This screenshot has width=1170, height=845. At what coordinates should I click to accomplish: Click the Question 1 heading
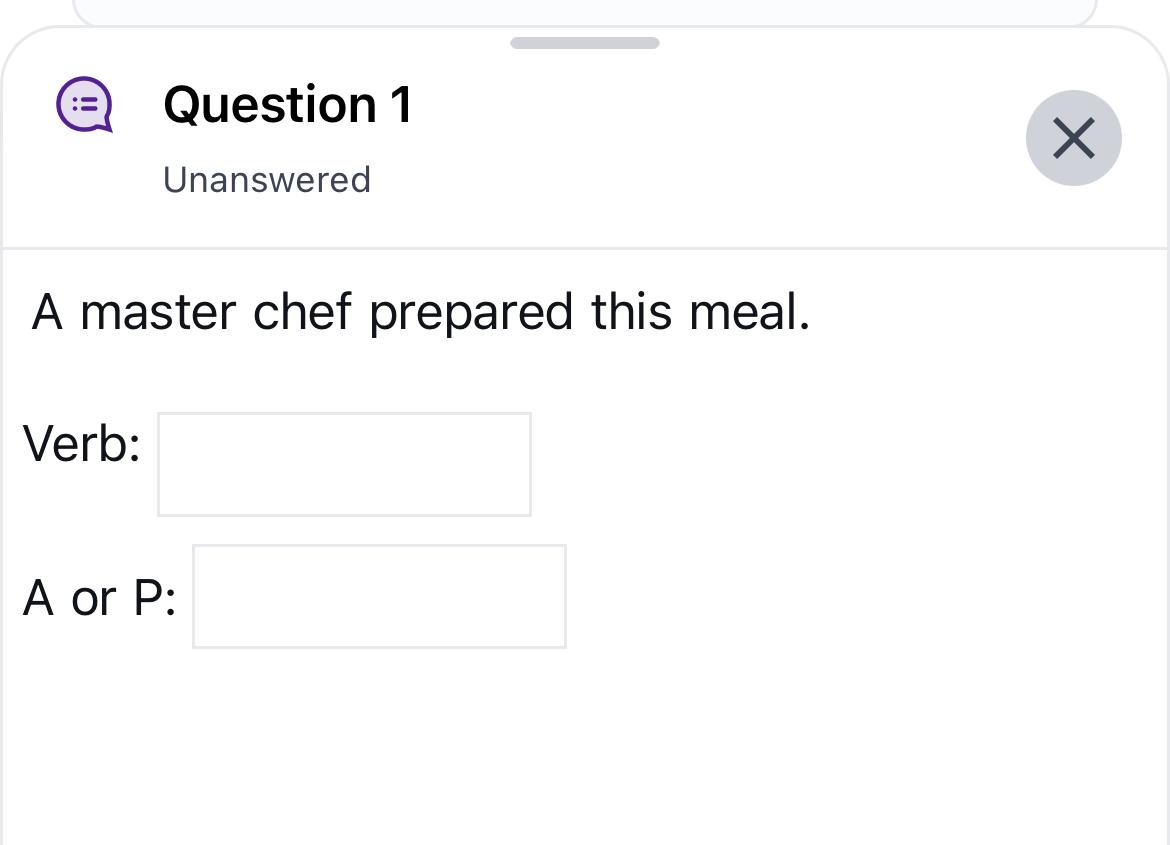287,103
